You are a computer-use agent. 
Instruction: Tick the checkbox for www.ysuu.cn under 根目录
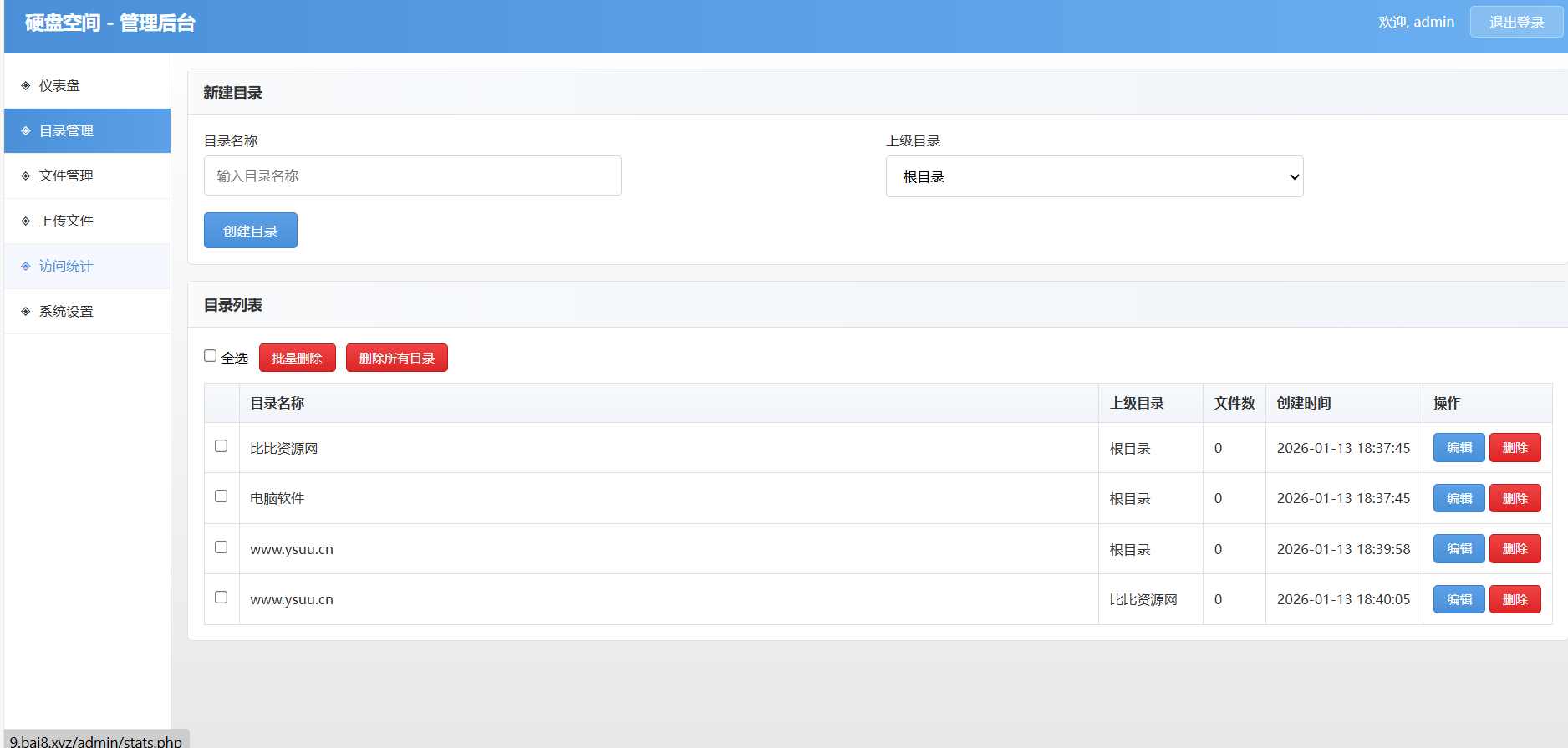point(221,547)
